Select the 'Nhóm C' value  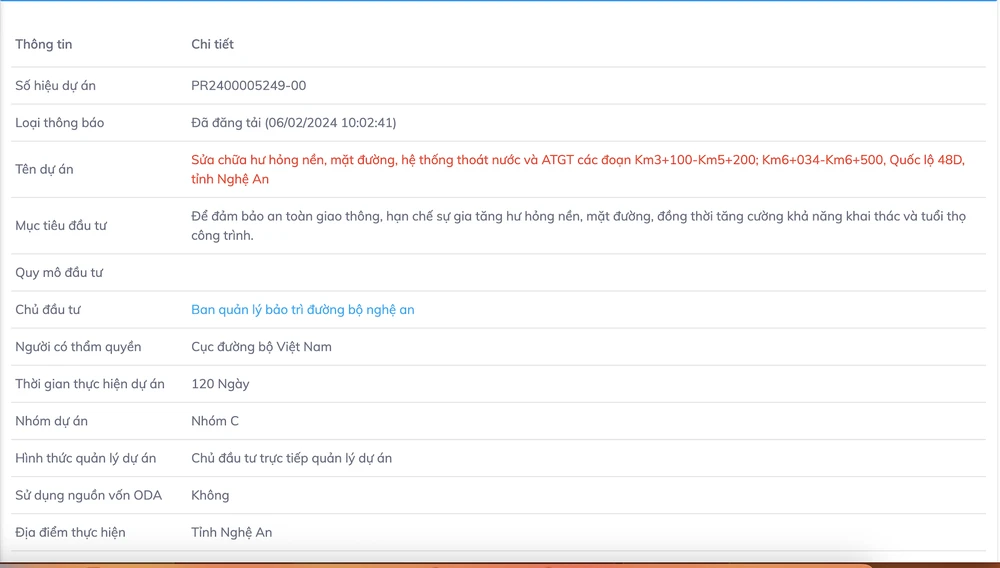pyautogui.click(x=215, y=421)
